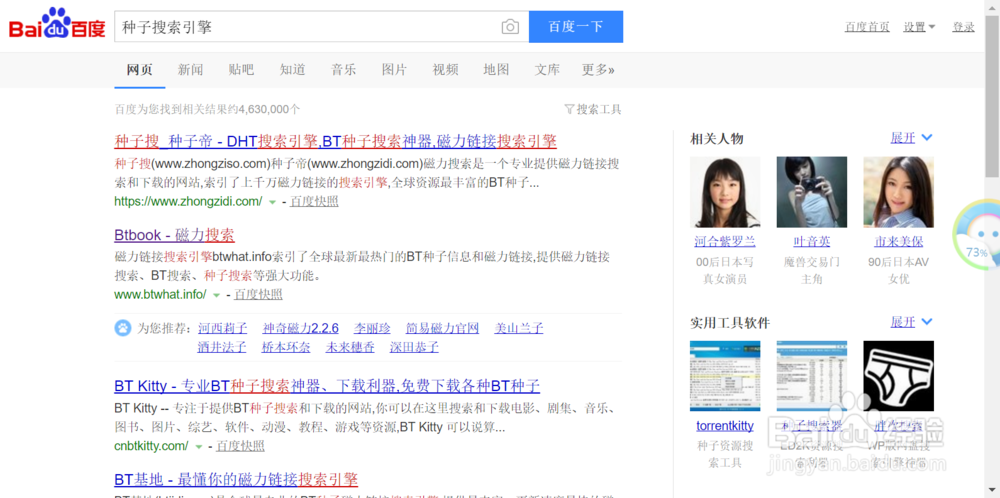Click recommended link 神奇磁力2.2.6

[300, 329]
